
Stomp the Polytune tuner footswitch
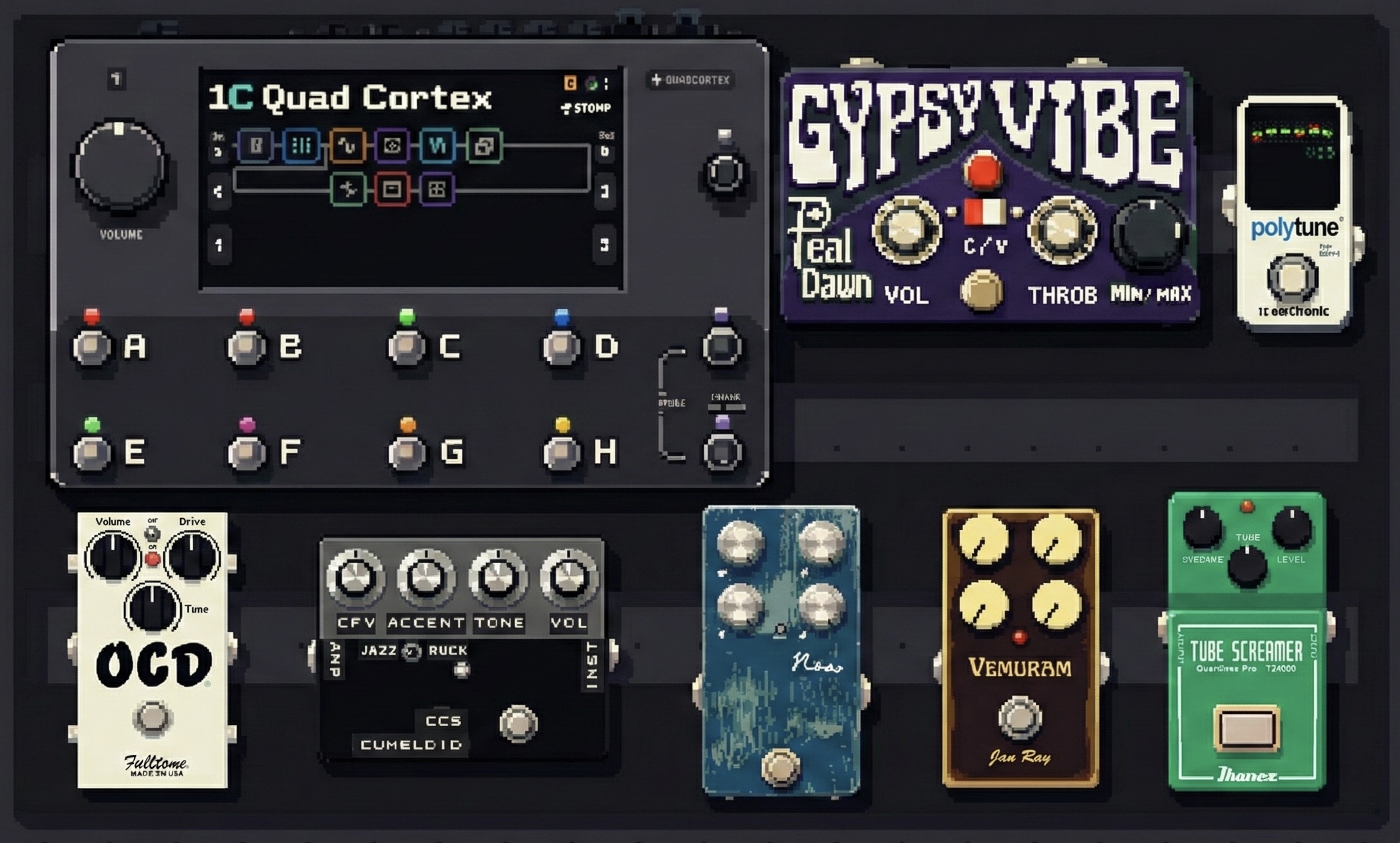1292,277
